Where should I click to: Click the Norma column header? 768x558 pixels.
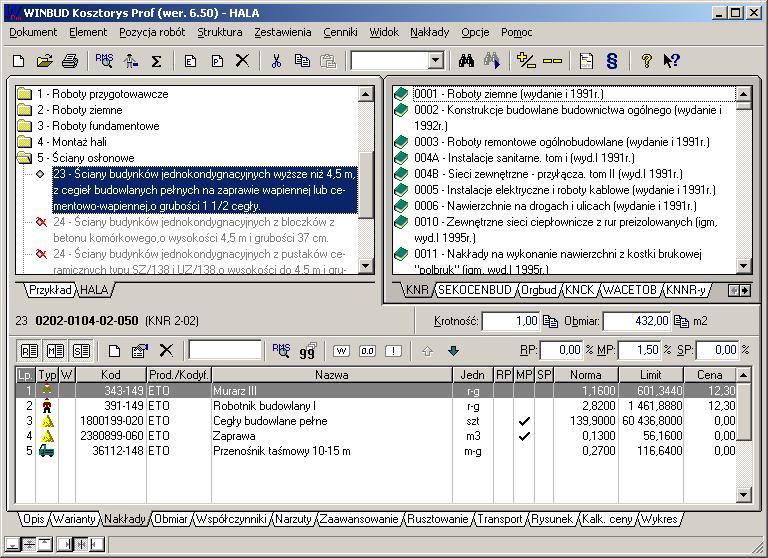(x=586, y=375)
